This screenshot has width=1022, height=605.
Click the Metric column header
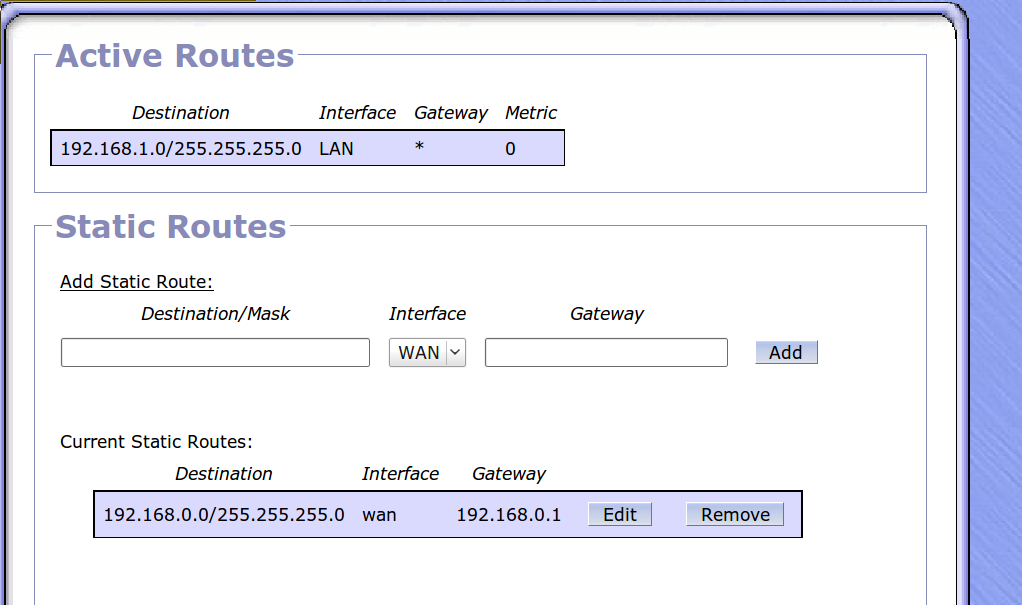point(531,113)
